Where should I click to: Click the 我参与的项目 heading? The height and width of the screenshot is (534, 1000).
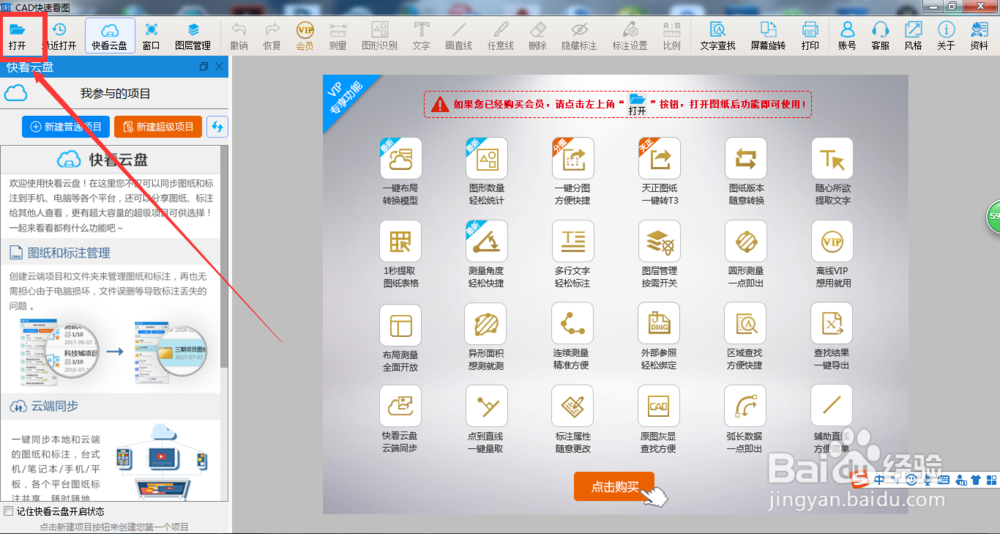[115, 94]
